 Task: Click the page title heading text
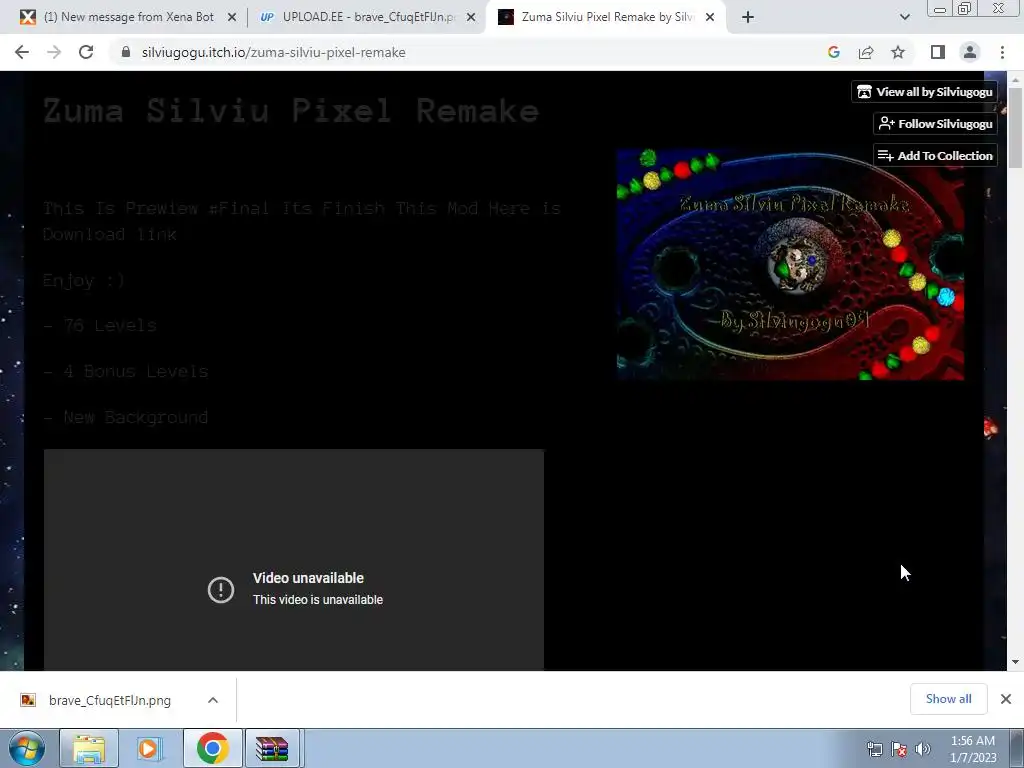pyautogui.click(x=291, y=110)
